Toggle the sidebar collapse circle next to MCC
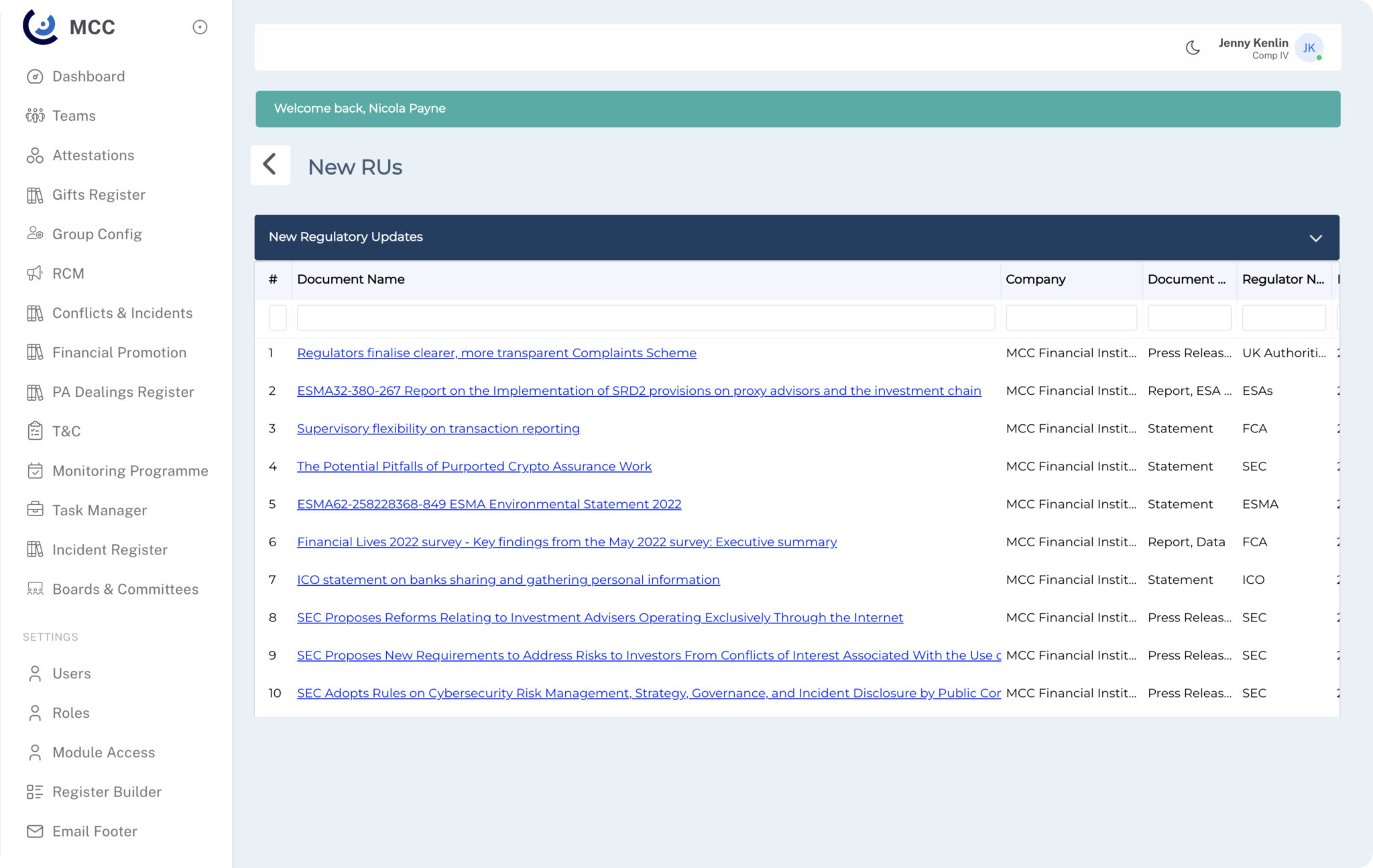The height and width of the screenshot is (868, 1373). pos(200,27)
